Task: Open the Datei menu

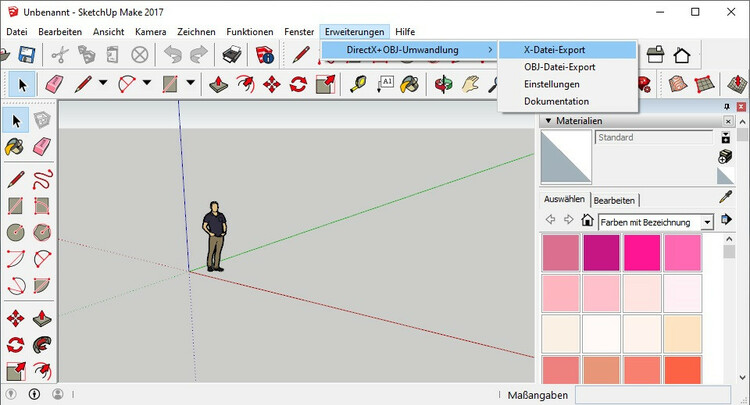Action: [x=17, y=32]
